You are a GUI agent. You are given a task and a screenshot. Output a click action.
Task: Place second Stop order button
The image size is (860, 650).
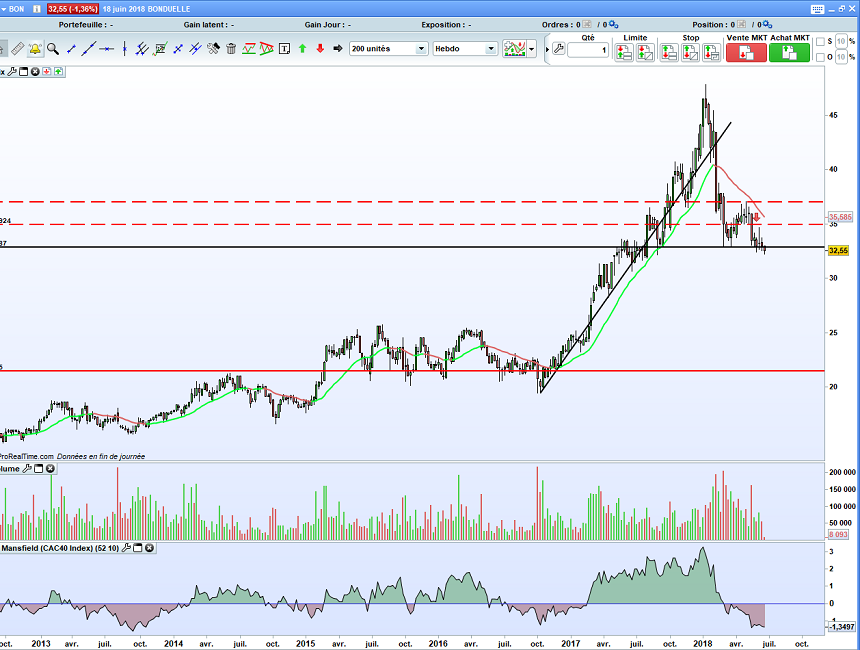coord(691,53)
